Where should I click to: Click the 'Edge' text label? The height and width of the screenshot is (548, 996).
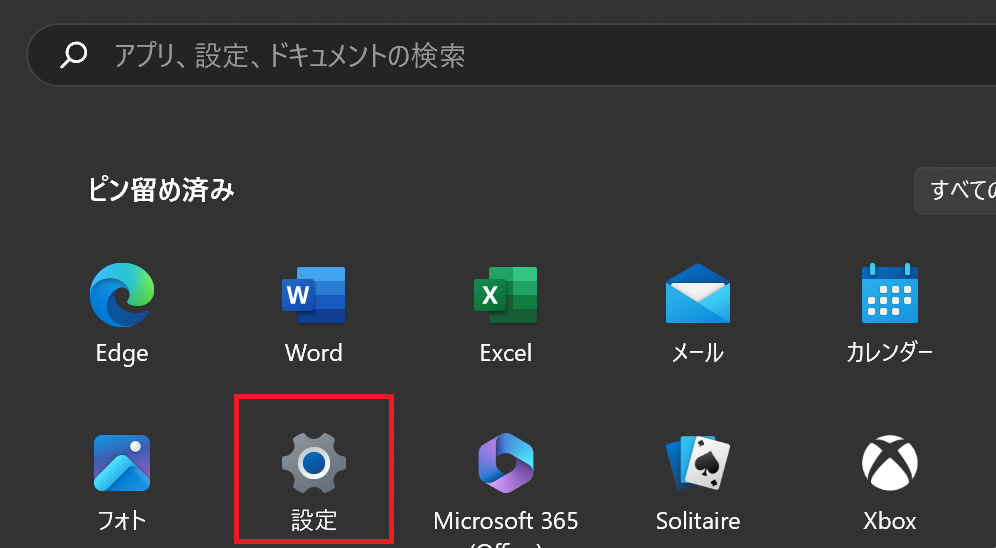tap(122, 353)
